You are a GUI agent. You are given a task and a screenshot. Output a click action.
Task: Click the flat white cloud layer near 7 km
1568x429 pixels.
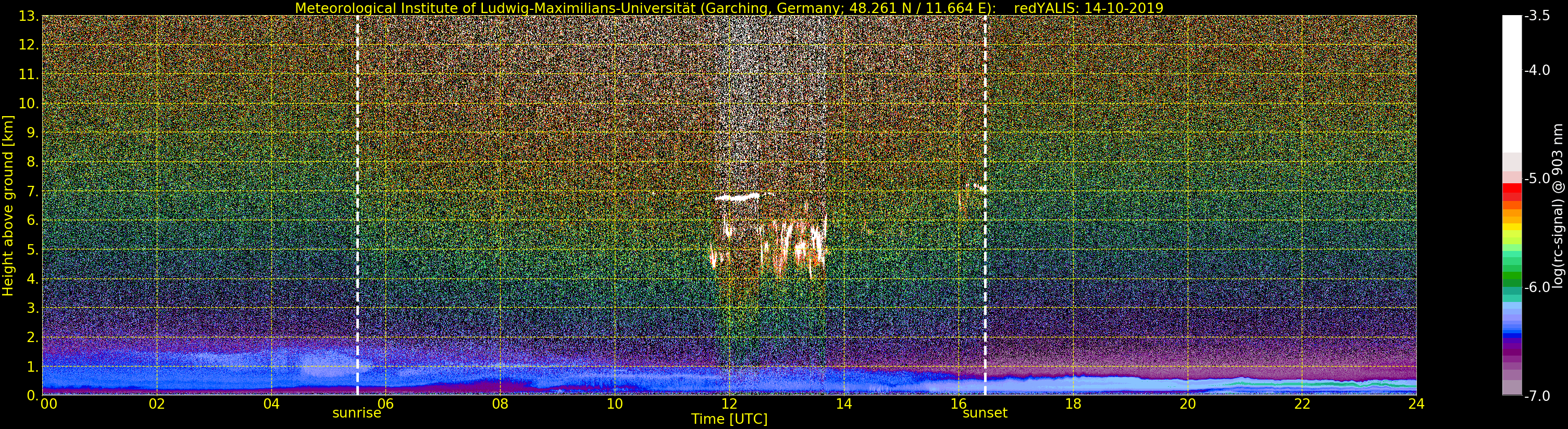click(x=738, y=197)
